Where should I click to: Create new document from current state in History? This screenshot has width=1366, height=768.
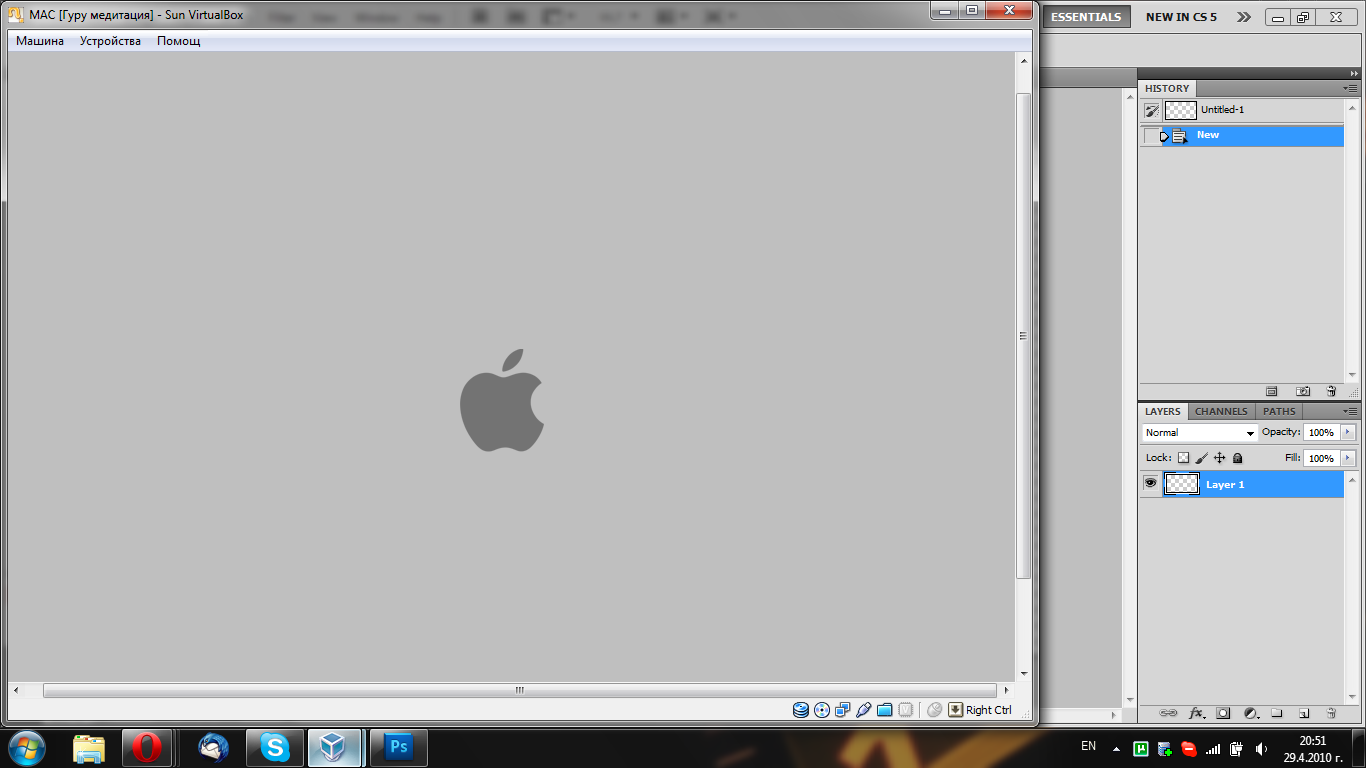pyautogui.click(x=1272, y=391)
